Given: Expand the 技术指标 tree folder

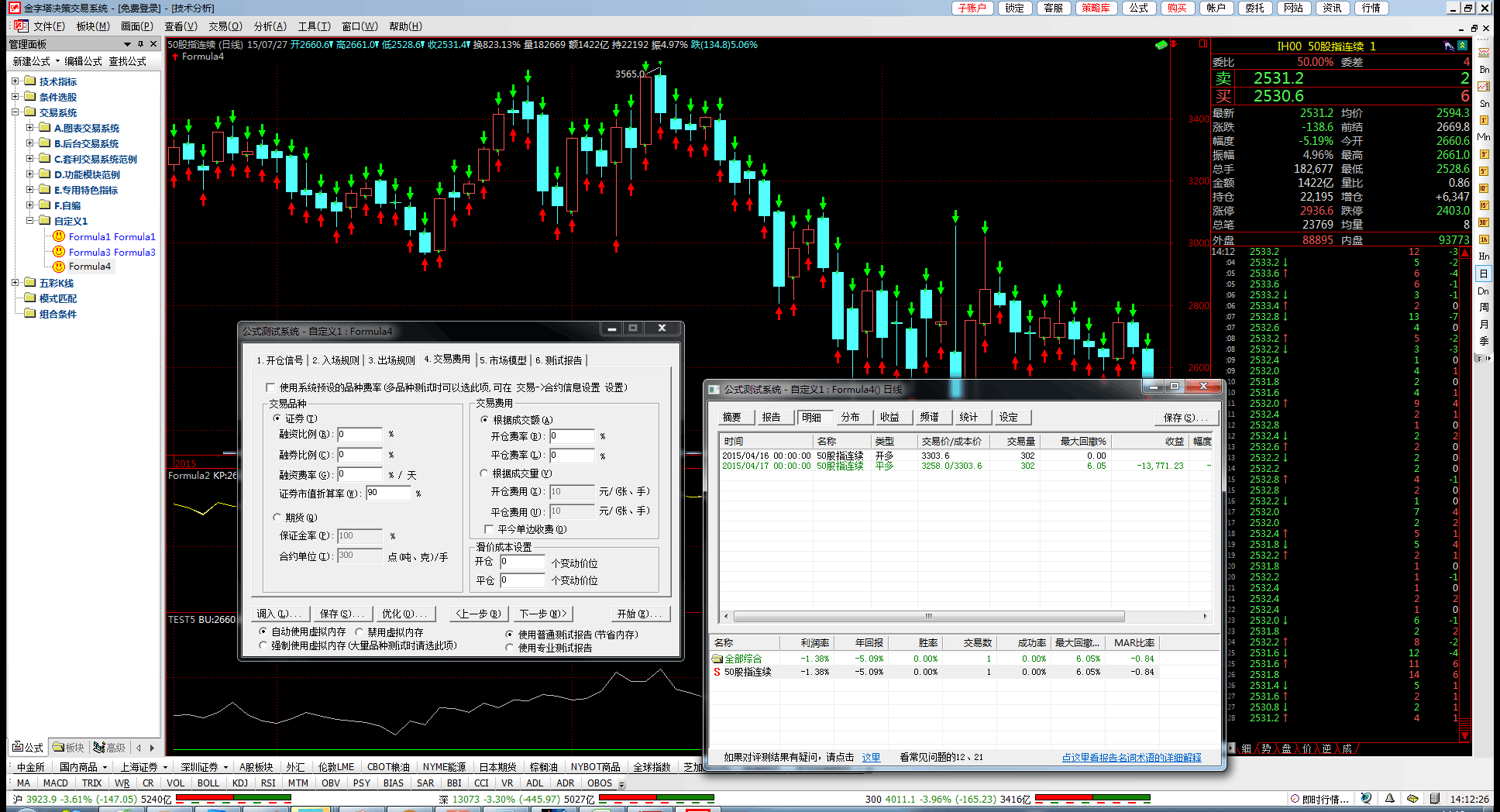Looking at the screenshot, I should [x=15, y=81].
